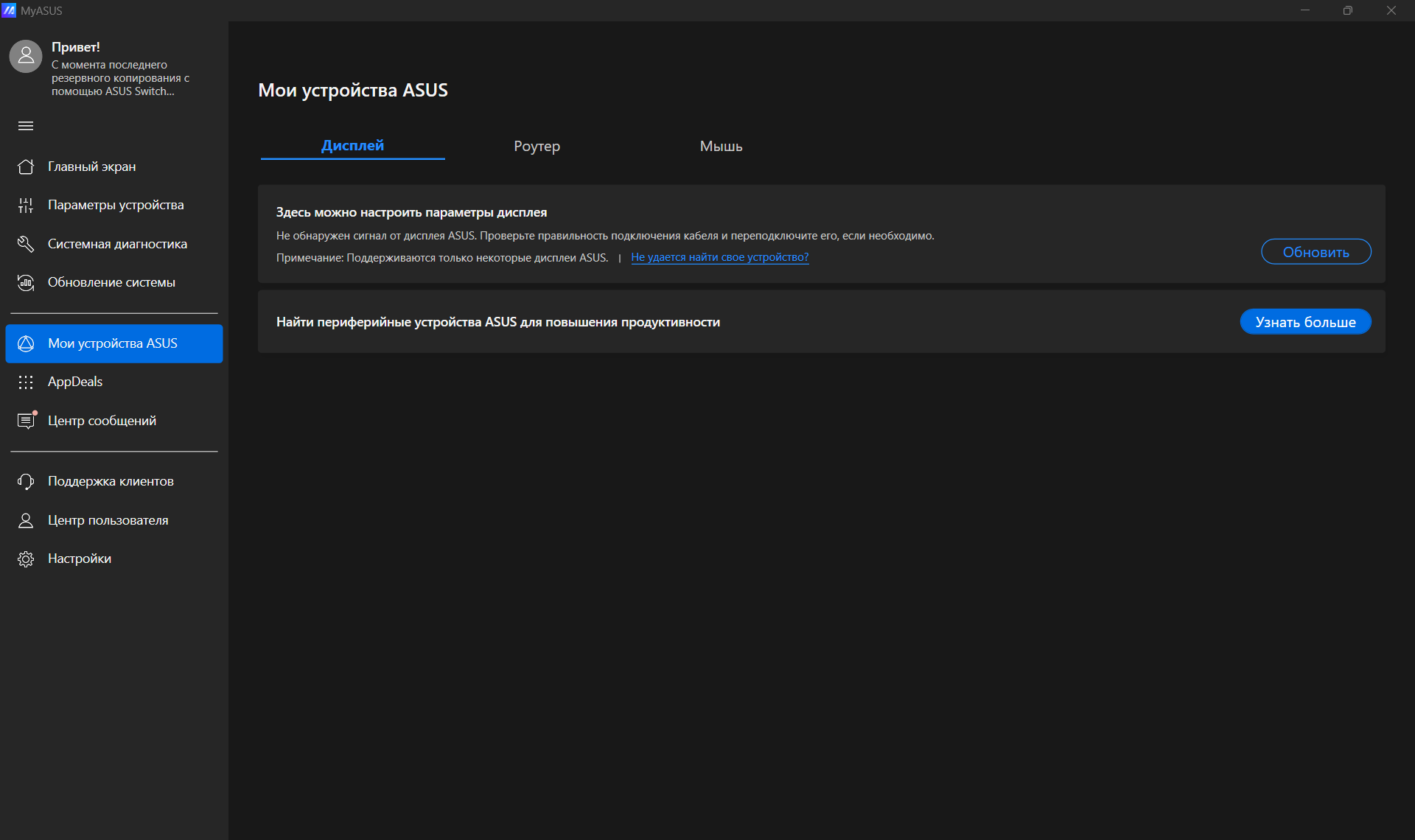This screenshot has height=840, width=1415.
Task: Select Мои устройства ASUS menu item
Action: [x=114, y=343]
